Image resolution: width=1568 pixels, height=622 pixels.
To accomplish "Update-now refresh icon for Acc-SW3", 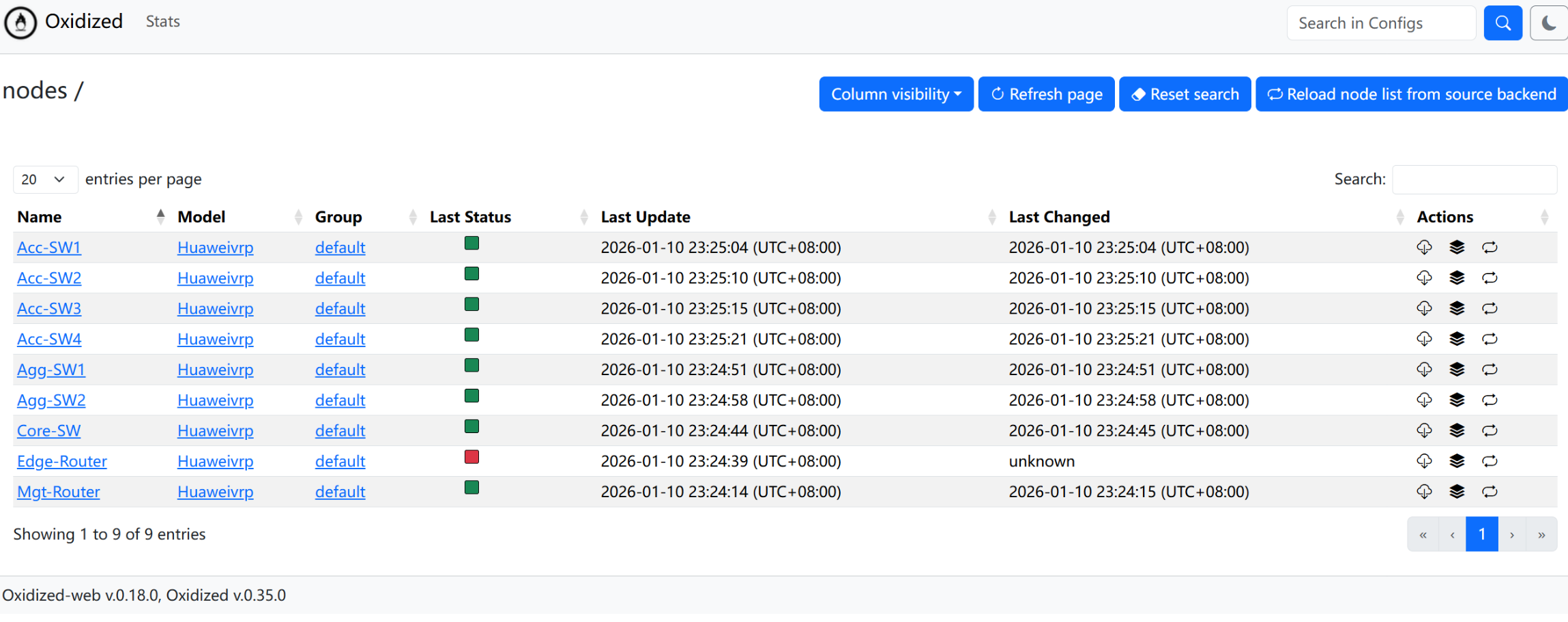I will 1490,308.
